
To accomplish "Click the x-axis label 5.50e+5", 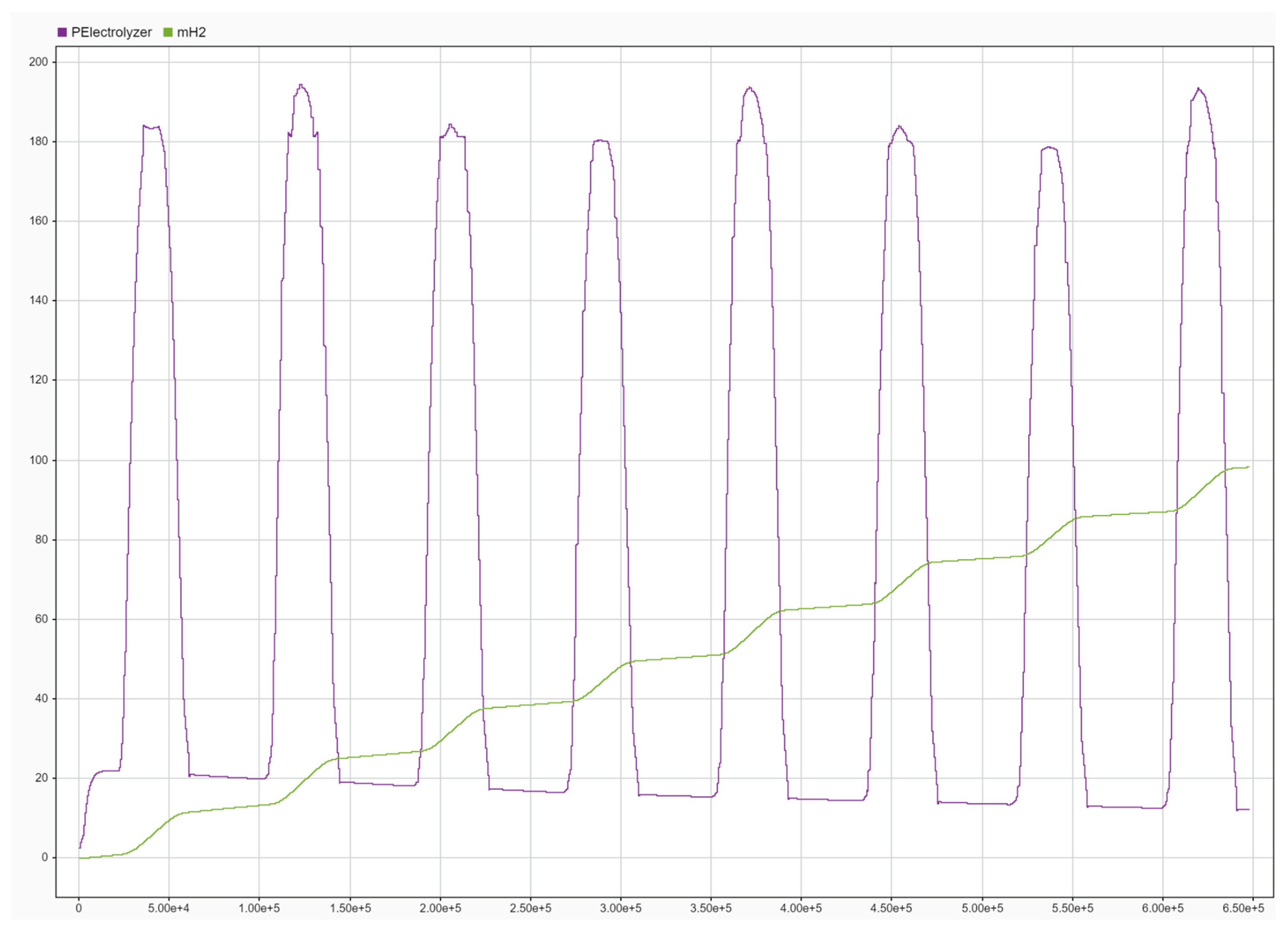I will point(1073,908).
